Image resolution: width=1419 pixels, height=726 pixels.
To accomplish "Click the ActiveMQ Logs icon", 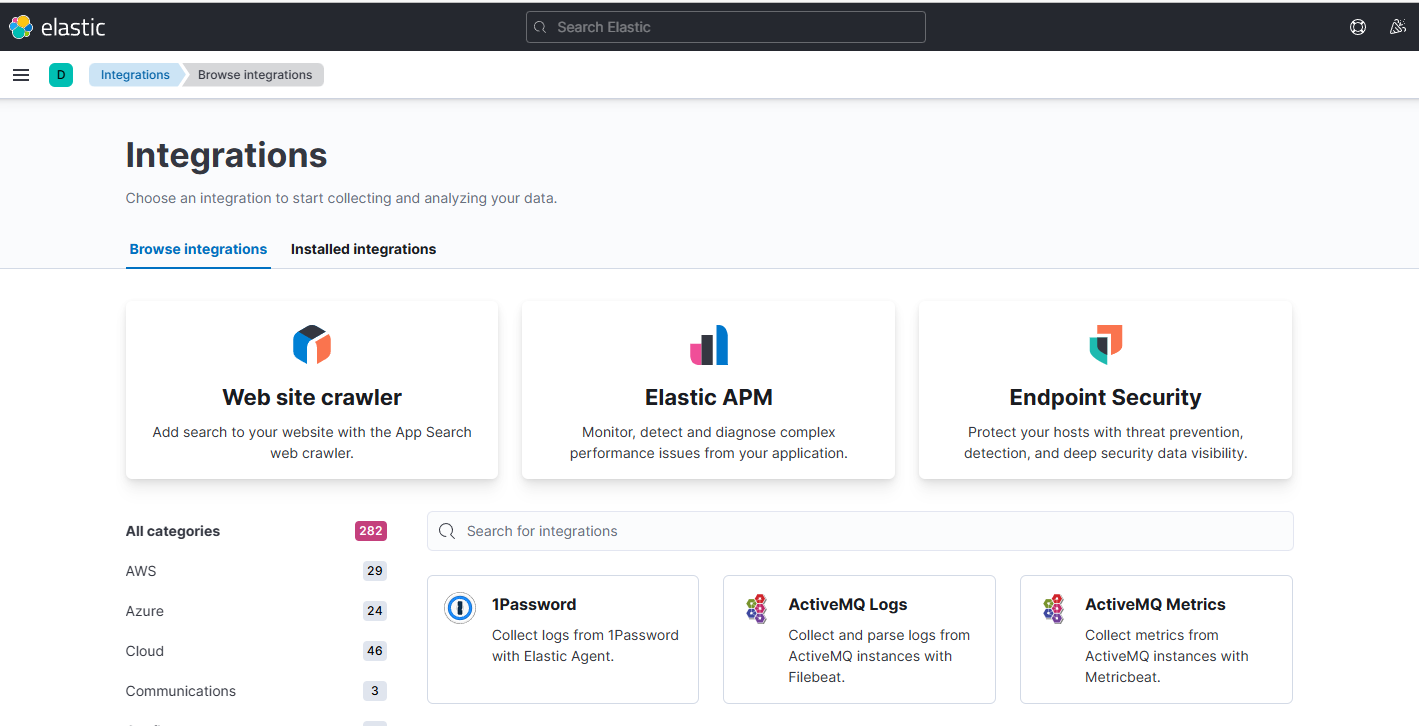I will pyautogui.click(x=757, y=608).
